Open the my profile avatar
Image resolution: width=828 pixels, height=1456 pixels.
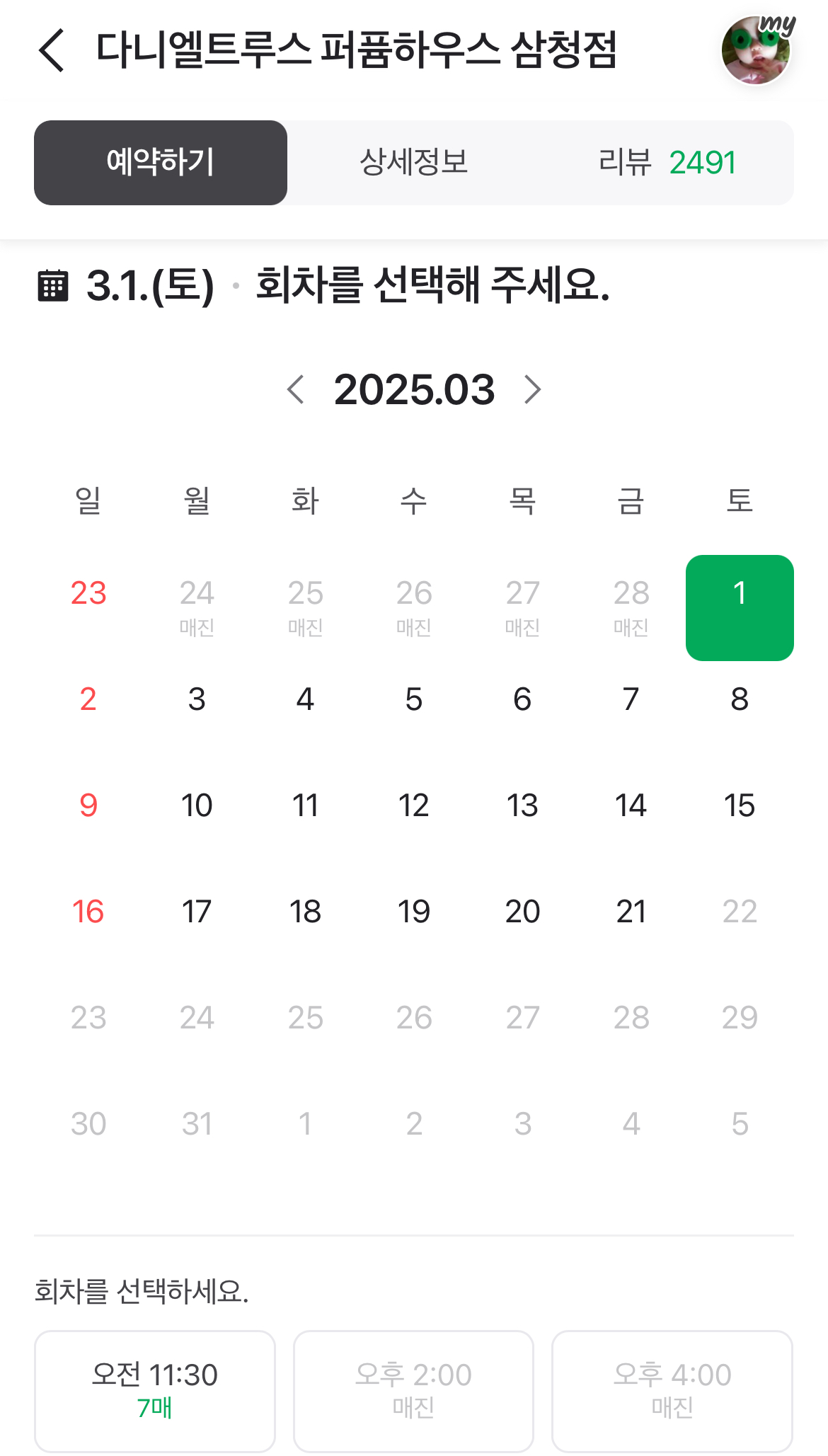point(756,50)
